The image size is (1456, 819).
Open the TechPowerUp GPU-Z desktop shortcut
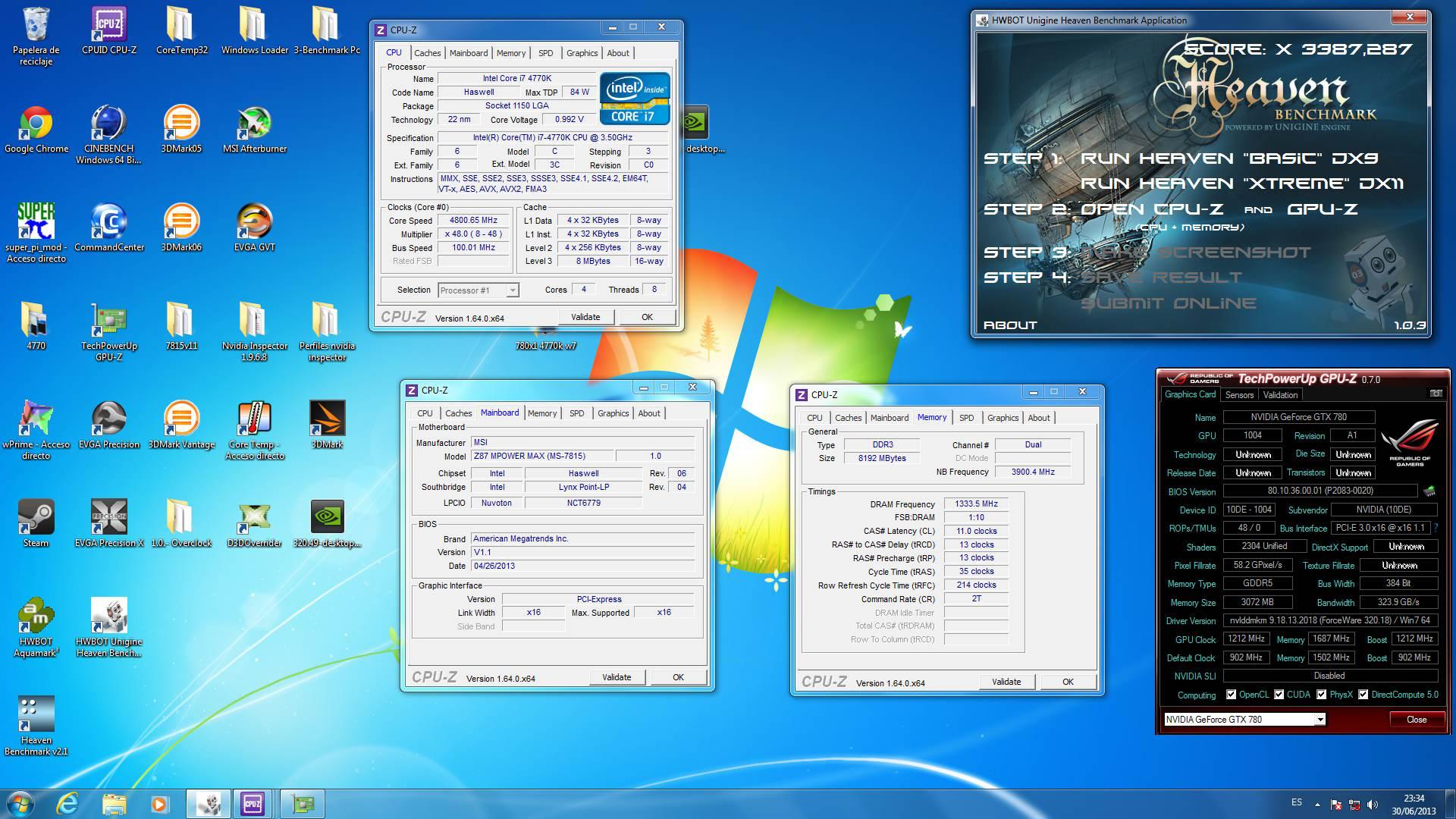(108, 332)
